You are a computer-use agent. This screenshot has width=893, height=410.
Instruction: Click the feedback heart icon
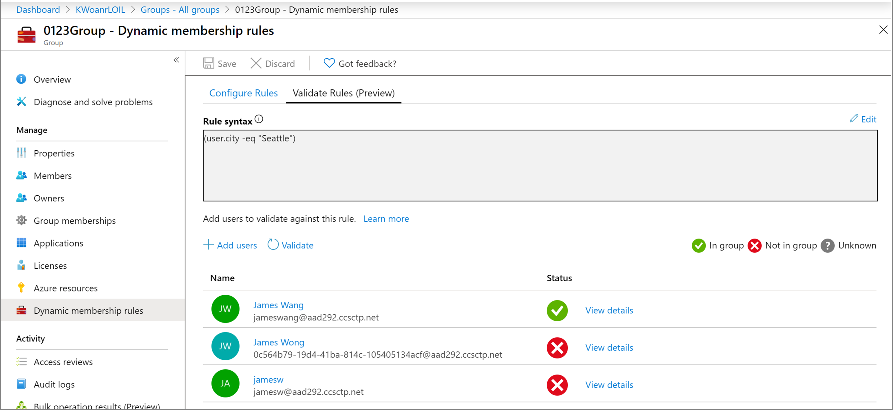[x=329, y=63]
